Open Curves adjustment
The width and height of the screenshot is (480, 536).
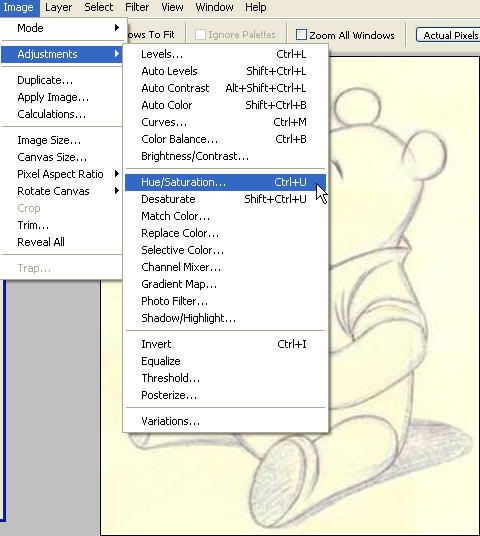(x=225, y=122)
